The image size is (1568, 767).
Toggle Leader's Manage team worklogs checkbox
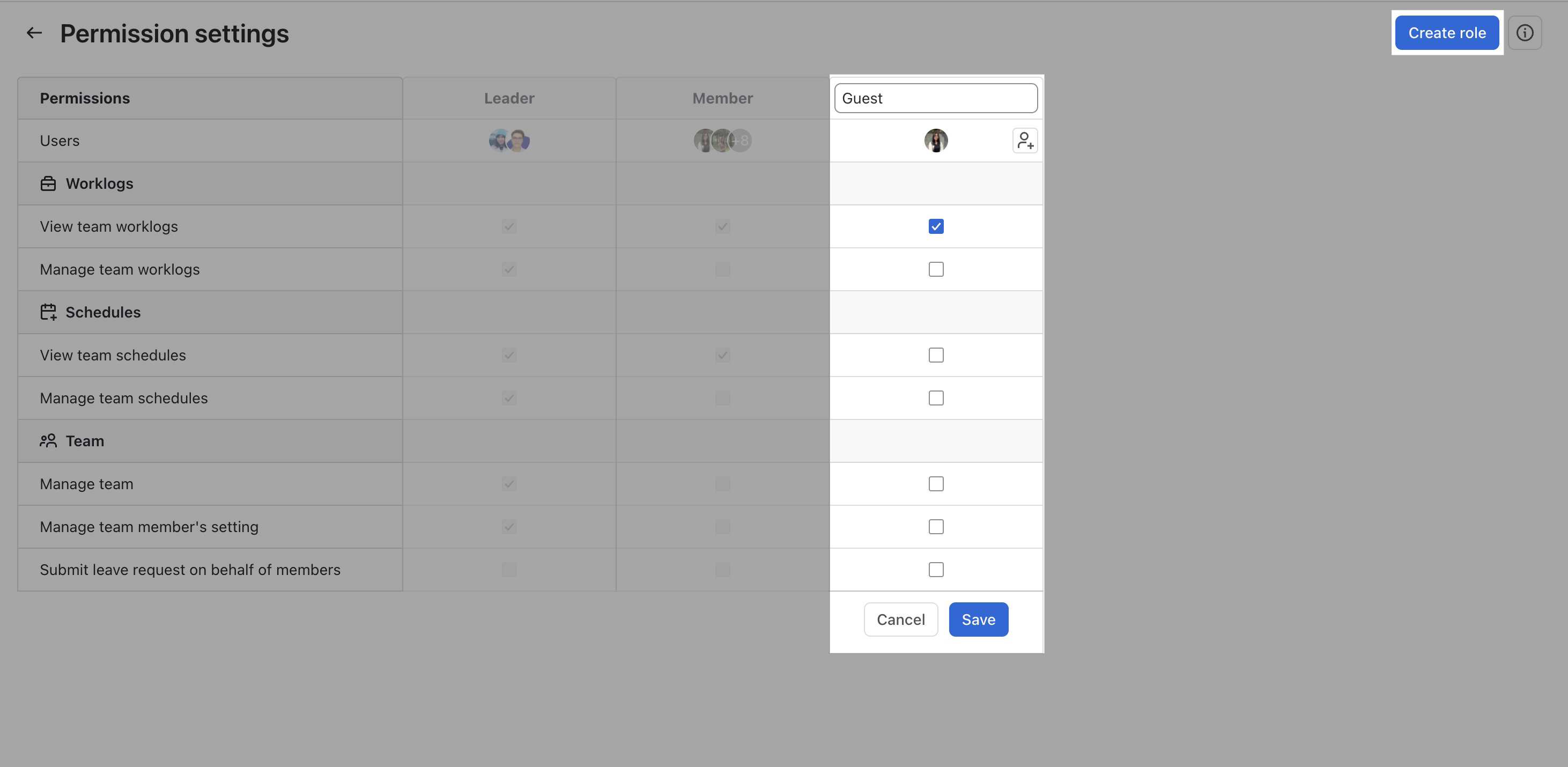click(x=509, y=269)
